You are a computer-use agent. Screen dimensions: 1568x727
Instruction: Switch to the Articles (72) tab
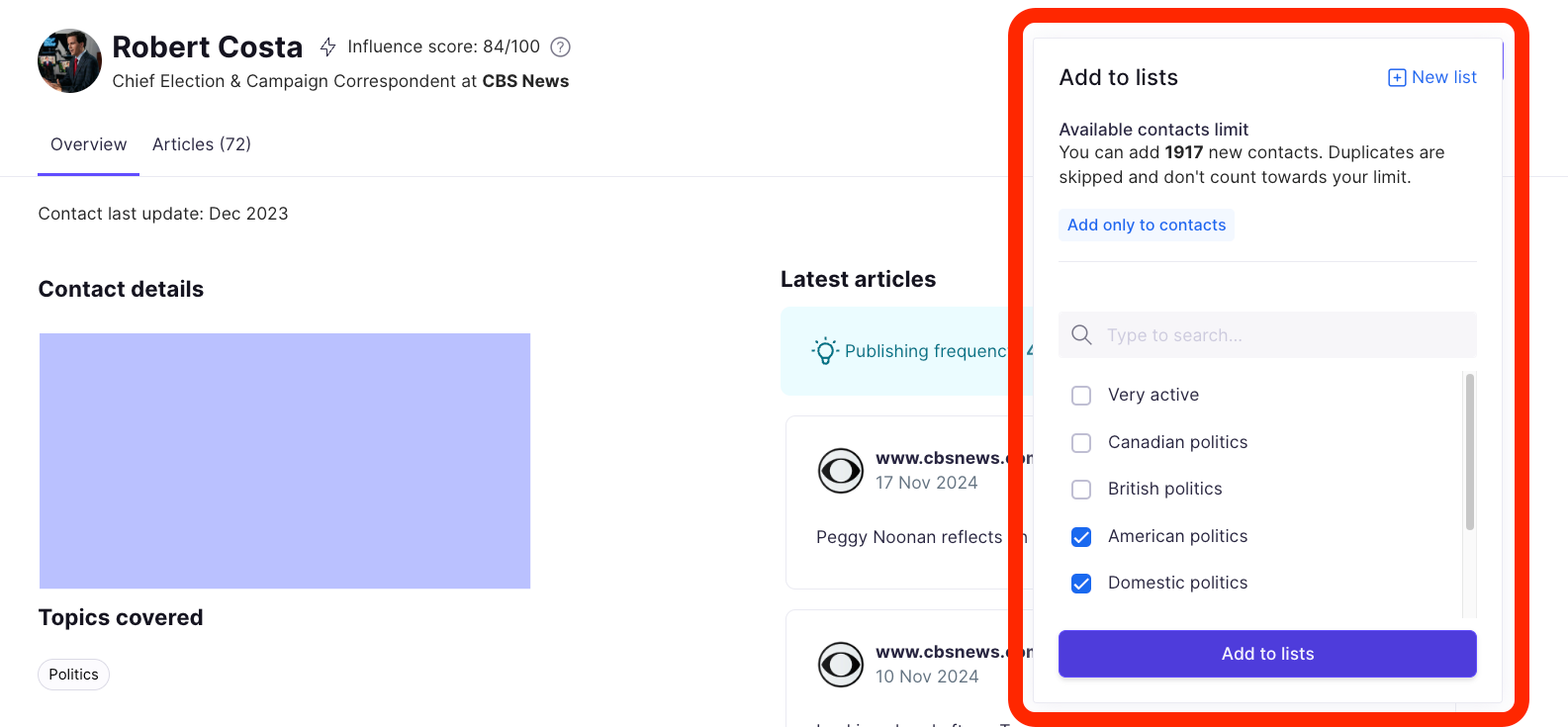[x=202, y=144]
